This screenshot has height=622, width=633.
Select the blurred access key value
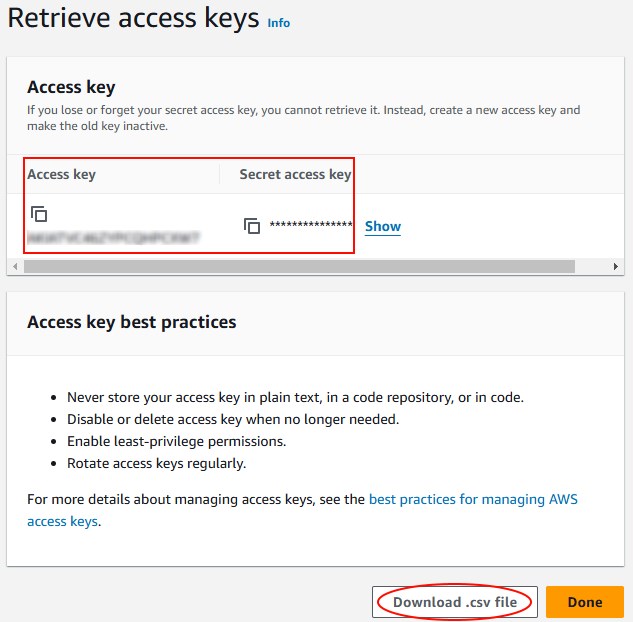pos(113,237)
